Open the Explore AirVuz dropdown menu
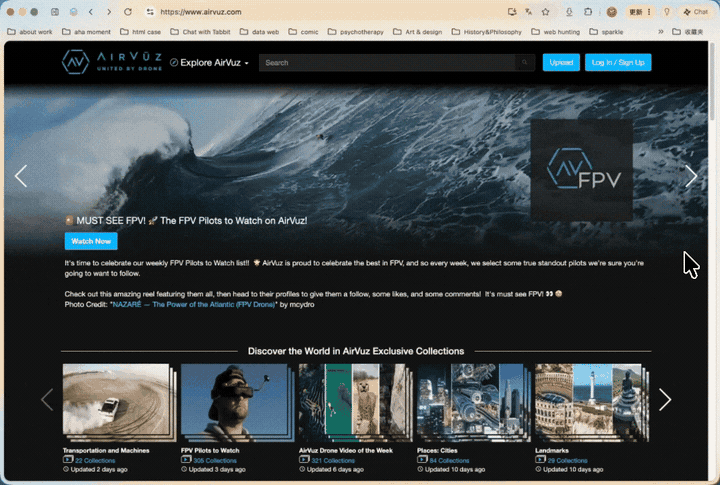The width and height of the screenshot is (720, 485). point(209,63)
